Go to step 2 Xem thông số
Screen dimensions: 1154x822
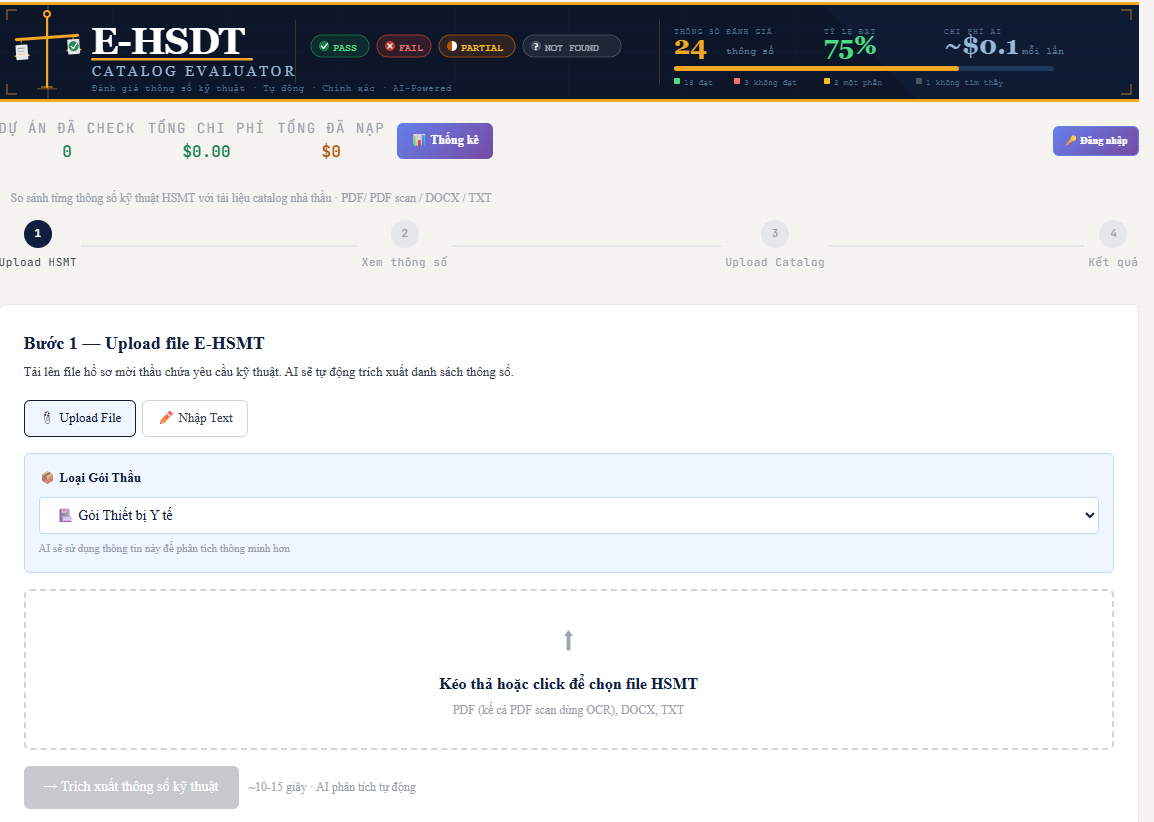(404, 234)
